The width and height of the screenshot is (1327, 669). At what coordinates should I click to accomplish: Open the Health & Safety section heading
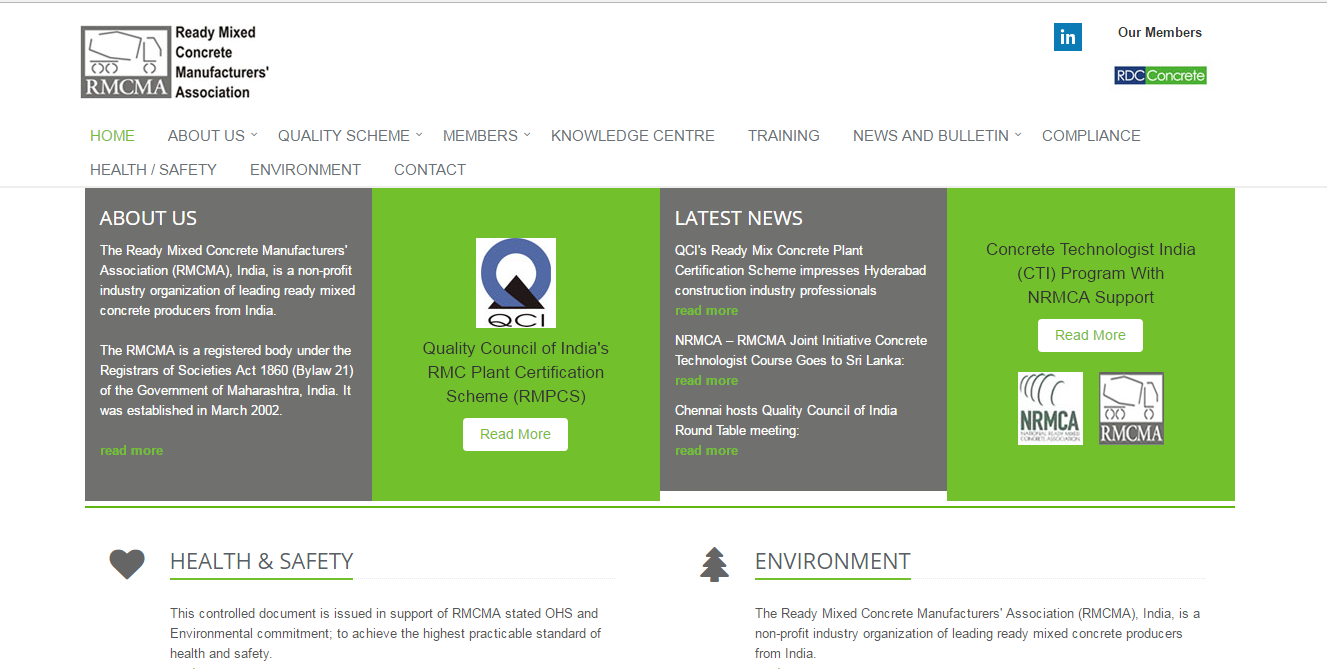coord(261,562)
